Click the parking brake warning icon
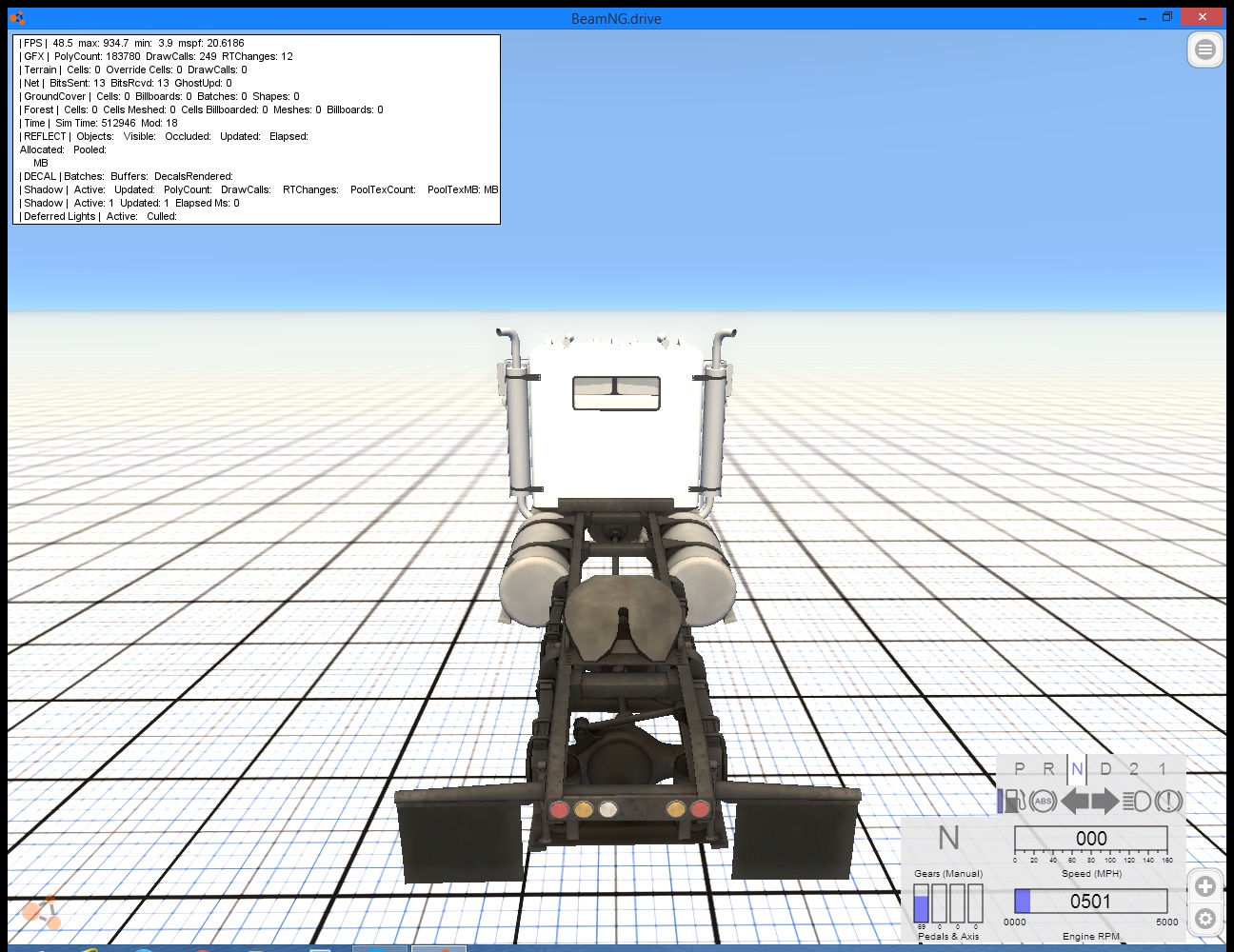The height and width of the screenshot is (952, 1234). pyautogui.click(x=1168, y=801)
